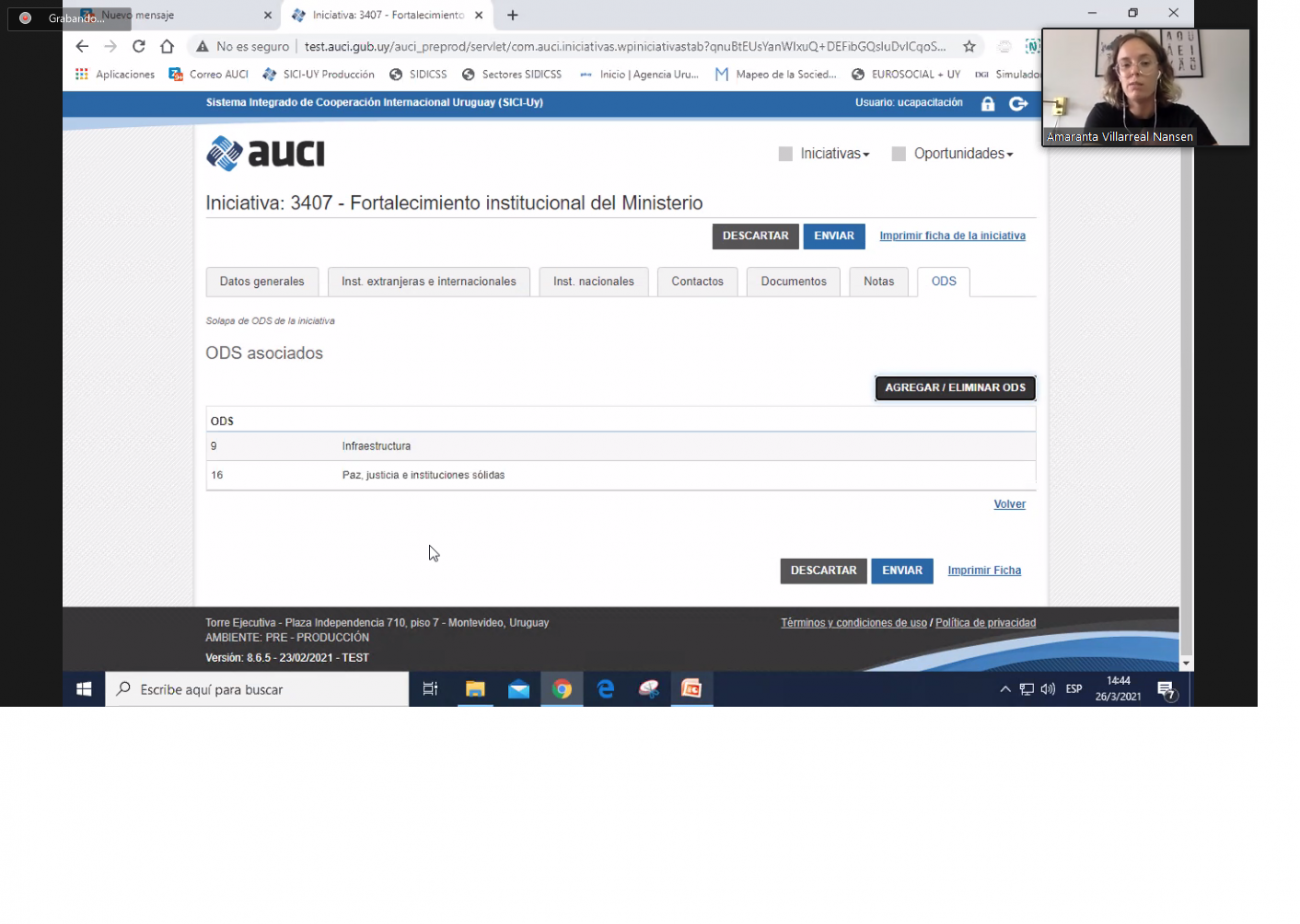Open File Explorer in the taskbar
The width and height of the screenshot is (1300, 924).
pos(475,689)
